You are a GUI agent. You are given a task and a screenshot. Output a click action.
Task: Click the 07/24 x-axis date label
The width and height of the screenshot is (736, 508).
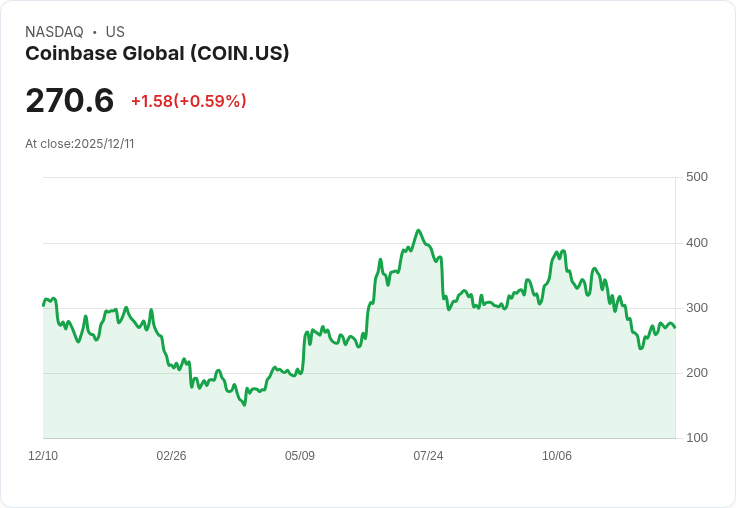[x=428, y=456]
